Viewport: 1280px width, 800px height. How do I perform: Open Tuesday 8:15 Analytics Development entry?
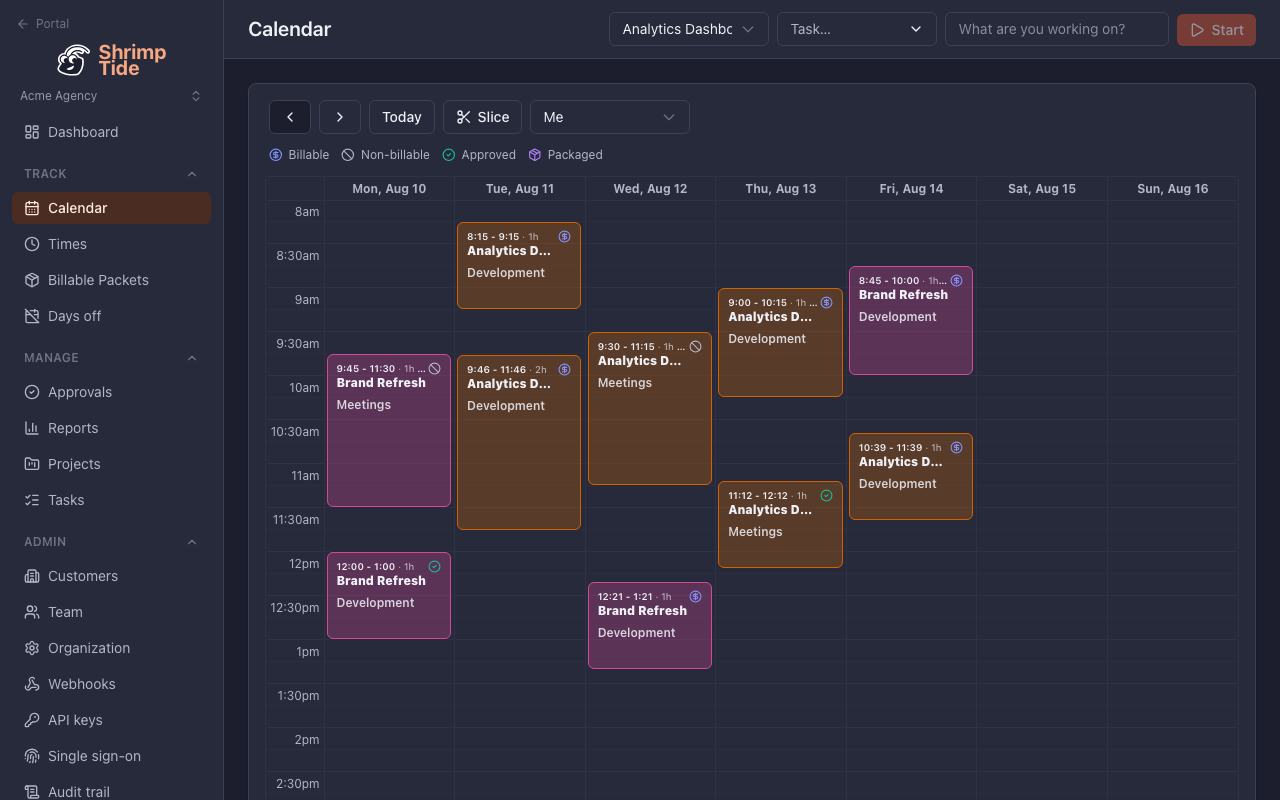tap(519, 265)
